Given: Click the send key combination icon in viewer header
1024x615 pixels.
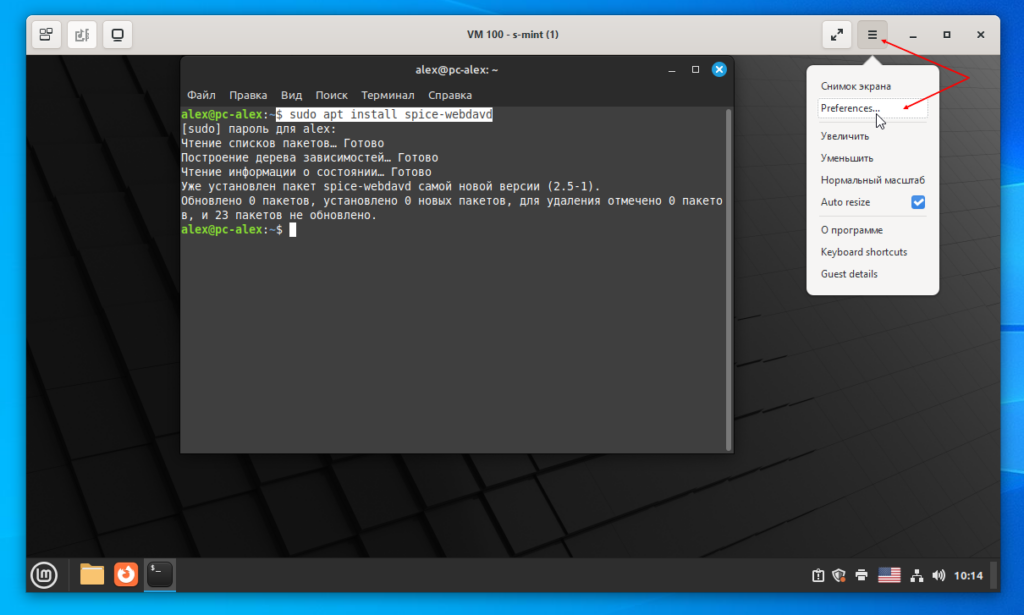Looking at the screenshot, I should tap(46, 35).
